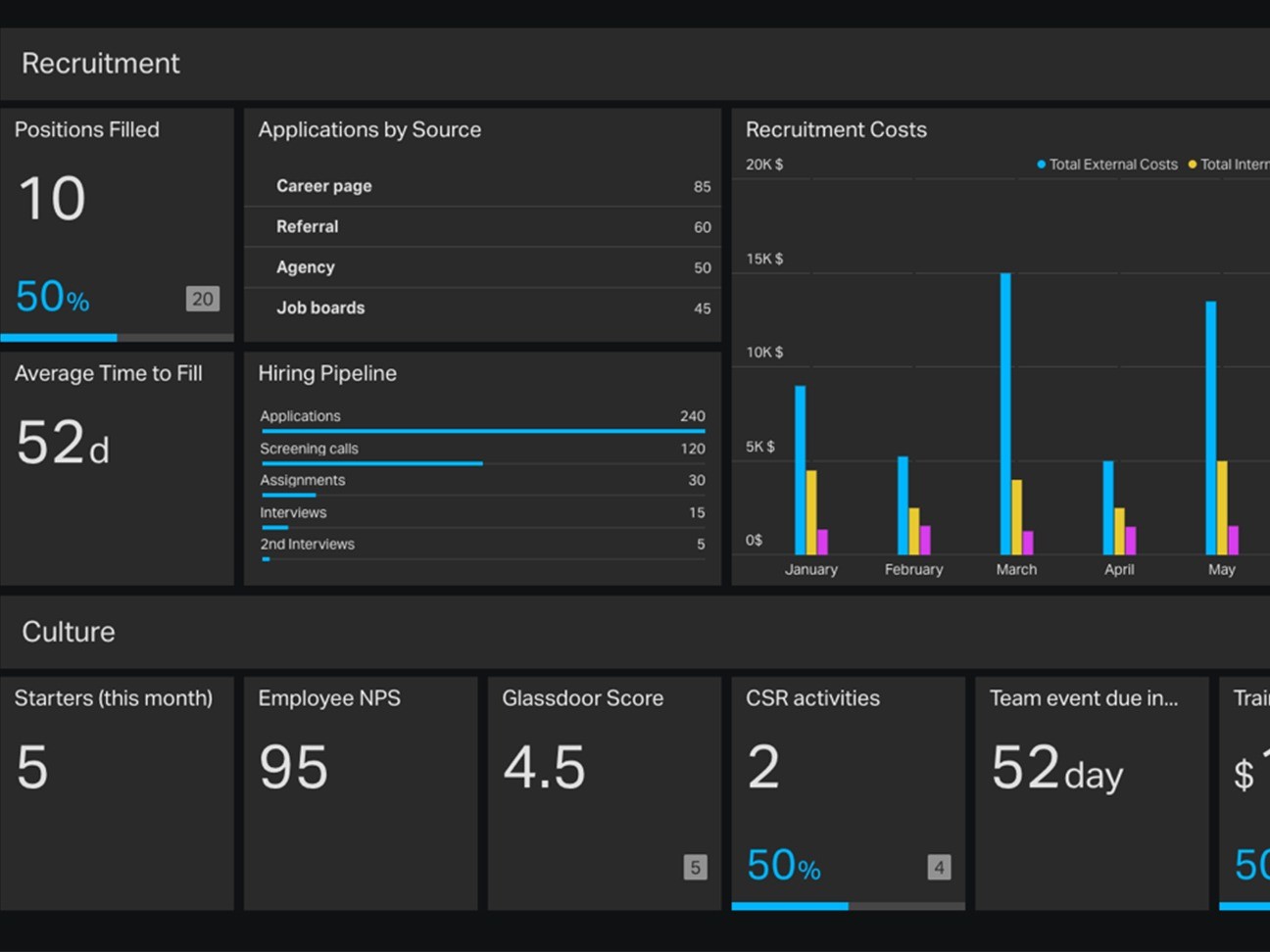Toggle the Total External Costs legend entry
This screenshot has width=1270, height=952.
(x=1107, y=165)
